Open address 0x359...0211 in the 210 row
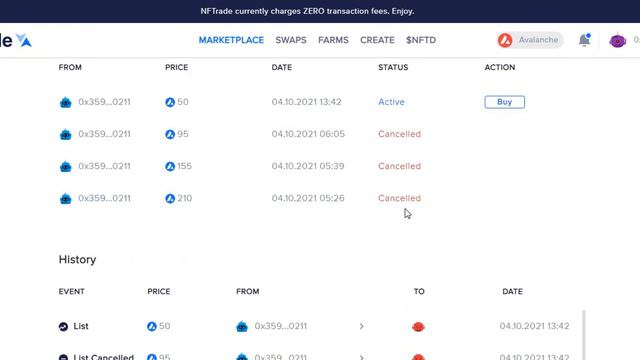 104,198
